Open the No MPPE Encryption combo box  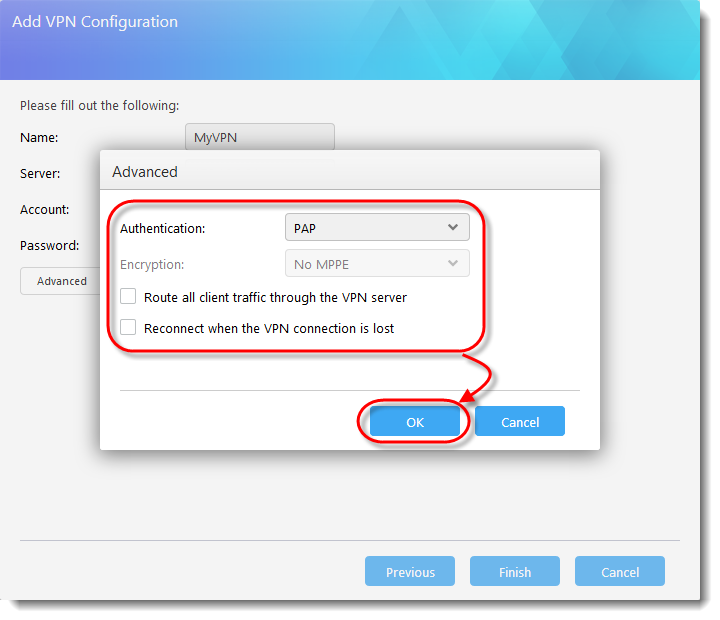(x=377, y=263)
